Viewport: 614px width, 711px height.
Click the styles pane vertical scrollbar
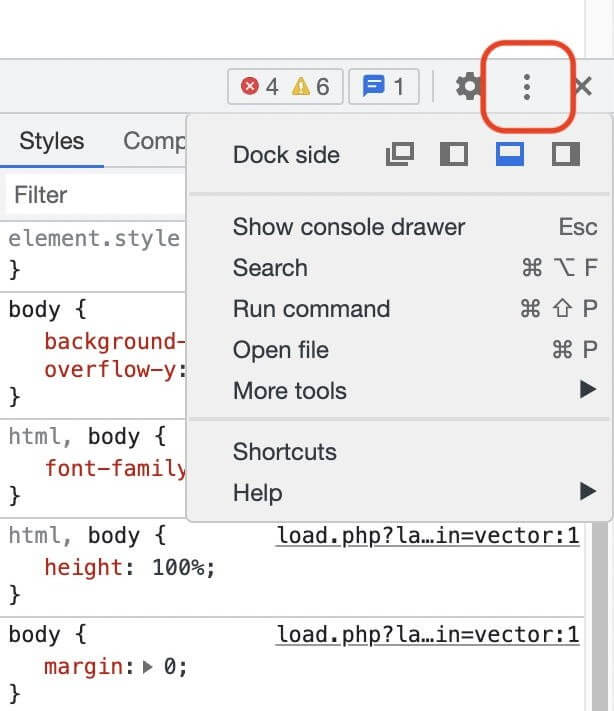click(x=599, y=617)
